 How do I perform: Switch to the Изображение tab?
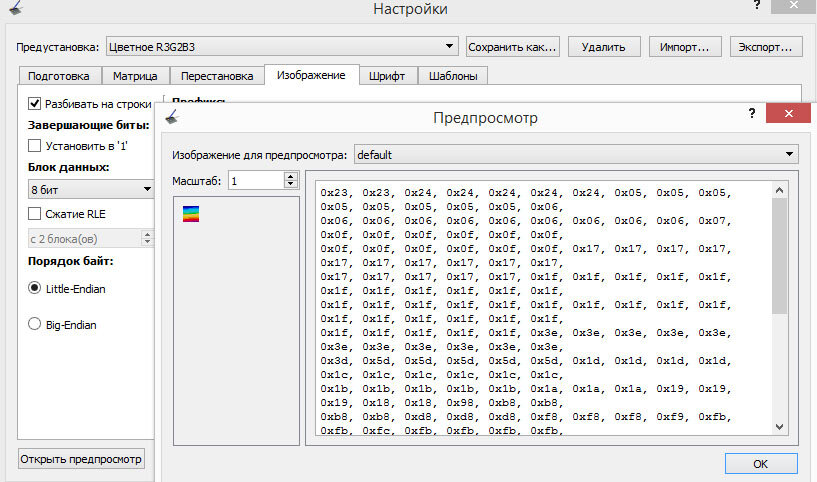tap(311, 75)
